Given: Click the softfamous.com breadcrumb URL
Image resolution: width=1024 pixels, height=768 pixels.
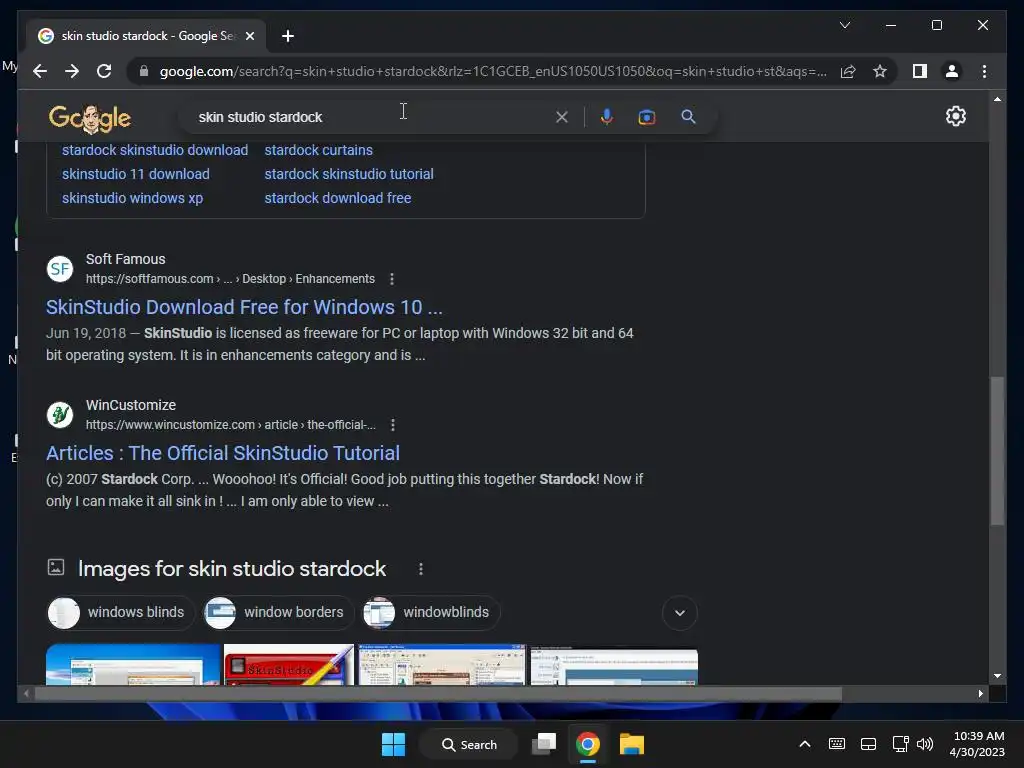Looking at the screenshot, I should (230, 279).
